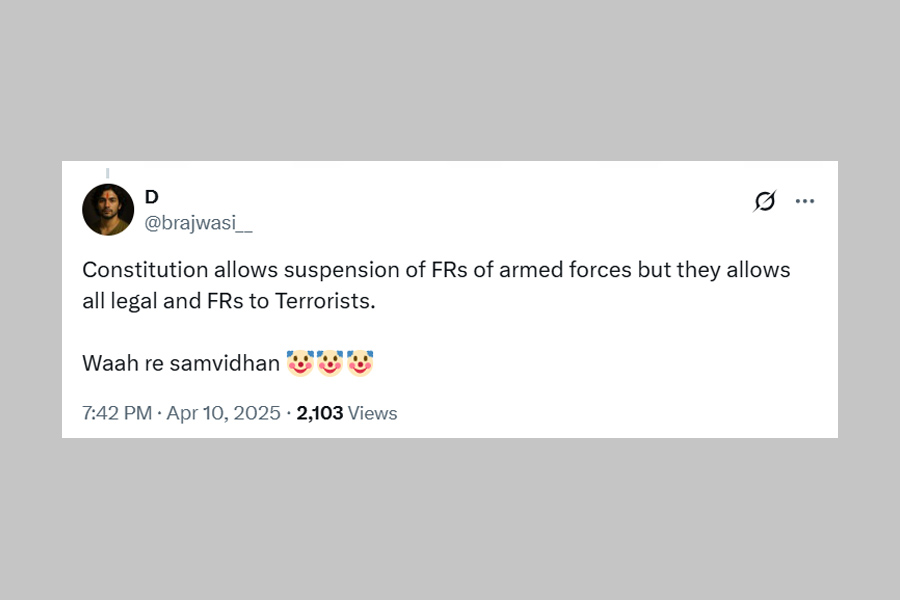The image size is (900, 600).
Task: Click the user's profile avatar photo
Action: (x=108, y=210)
